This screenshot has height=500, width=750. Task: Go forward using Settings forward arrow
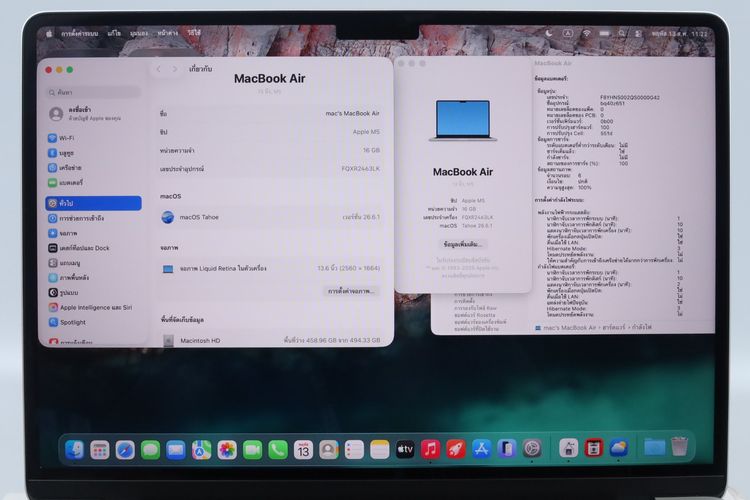click(175, 69)
